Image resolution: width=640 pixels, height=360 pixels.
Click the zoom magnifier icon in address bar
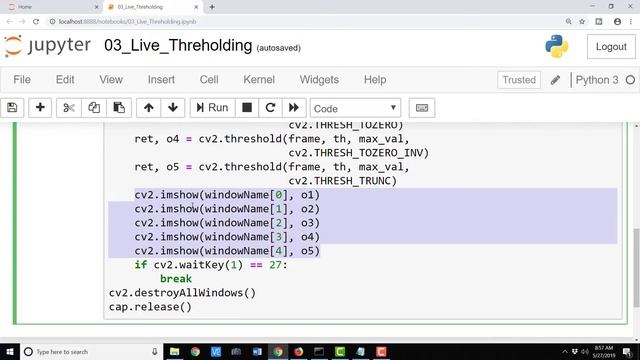(568, 22)
